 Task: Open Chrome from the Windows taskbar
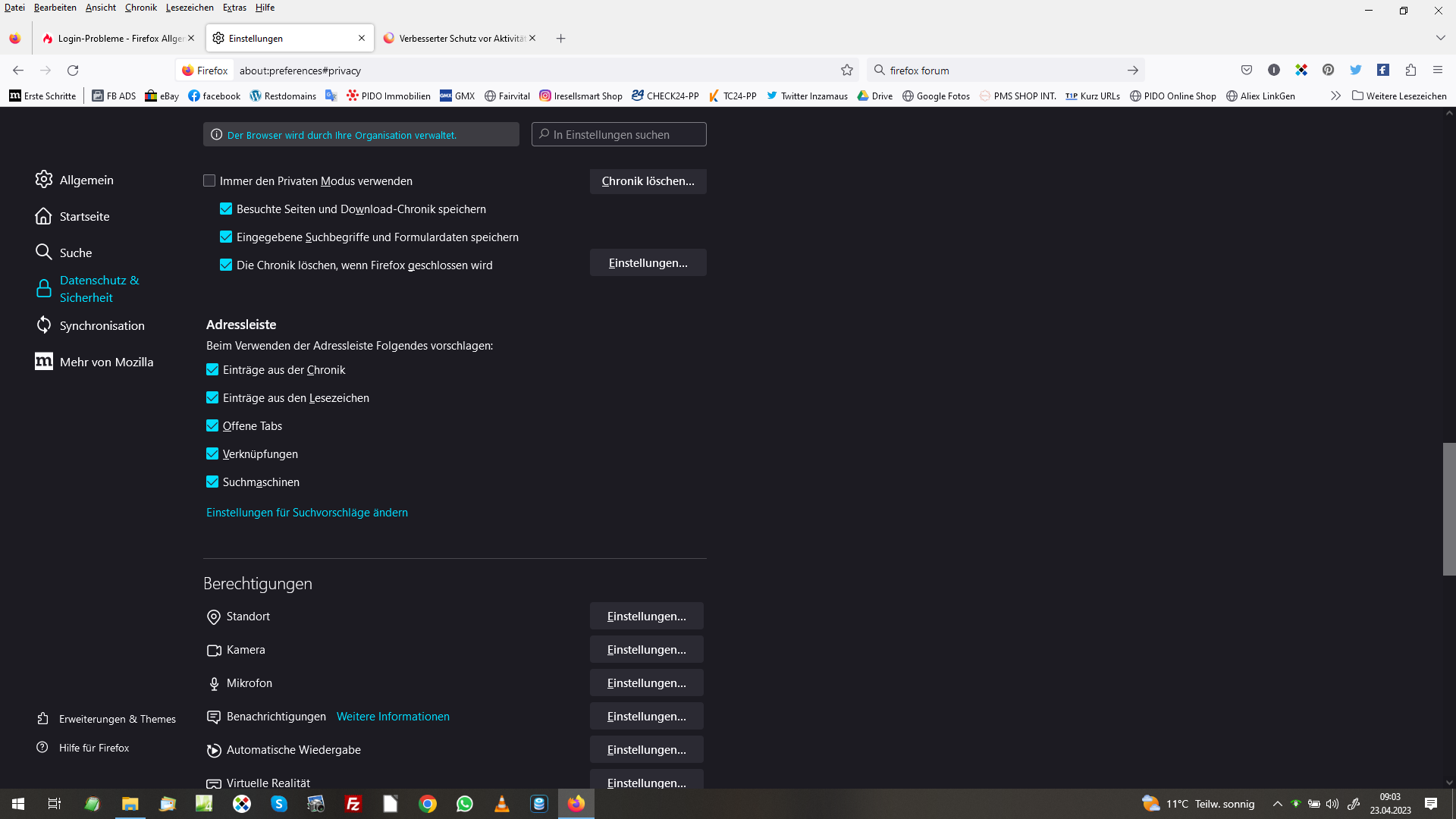(428, 804)
